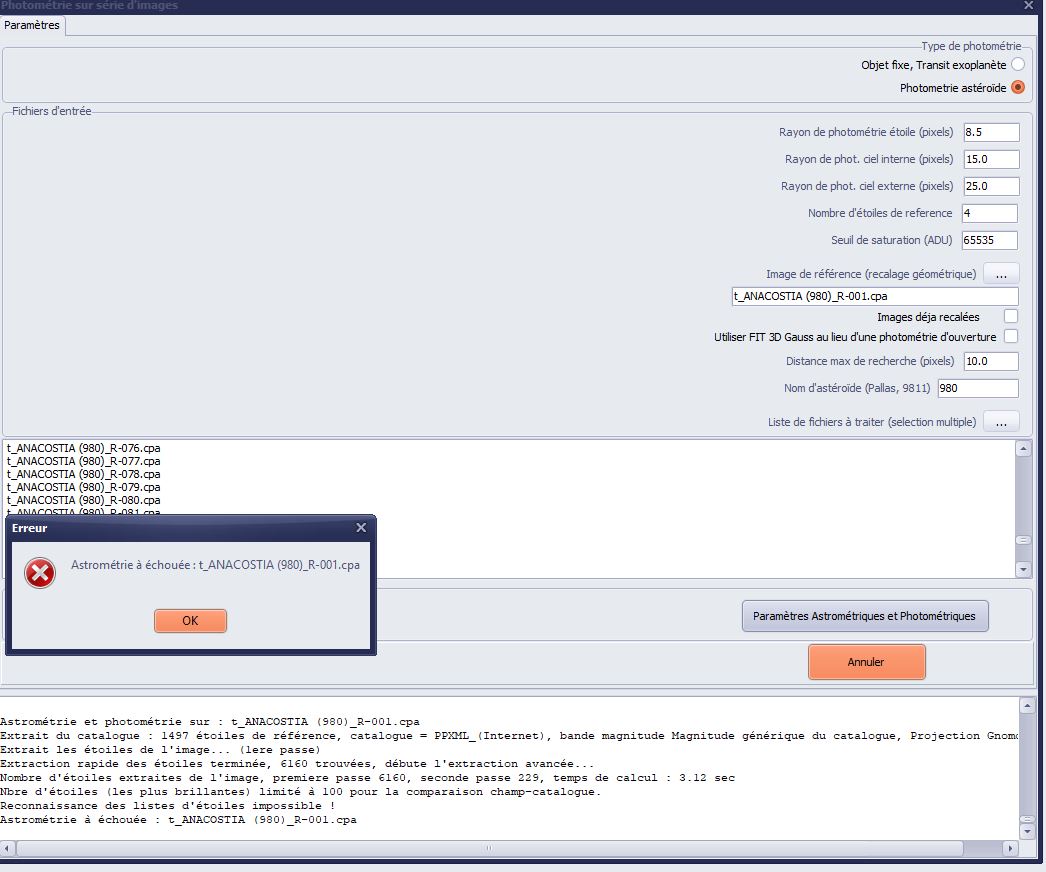Viewport: 1046px width, 872px height.
Task: Edit the Nom d'astéroïde field
Action: (977, 388)
